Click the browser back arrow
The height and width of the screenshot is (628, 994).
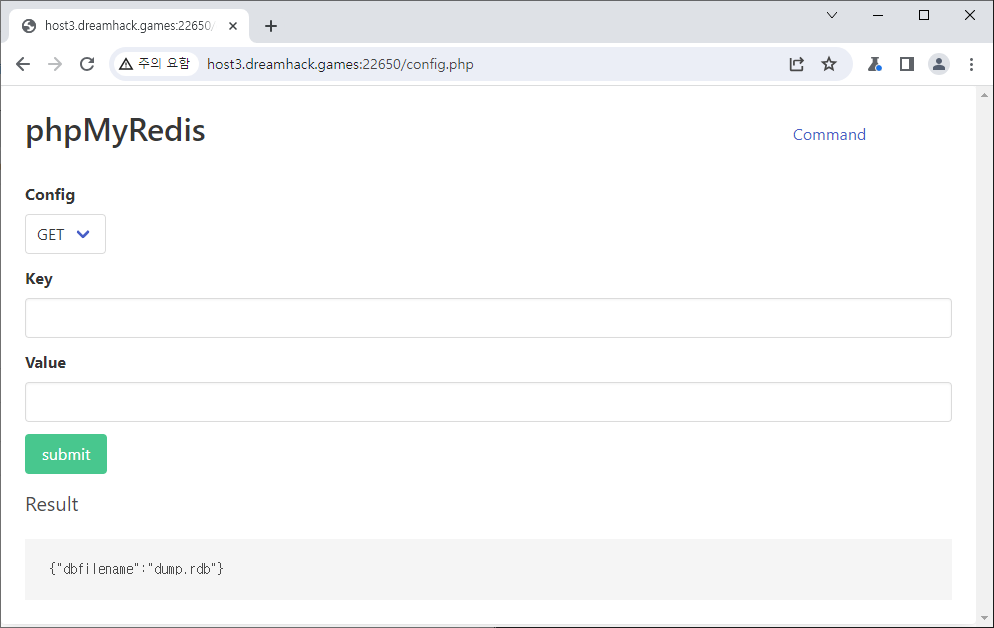[23, 64]
